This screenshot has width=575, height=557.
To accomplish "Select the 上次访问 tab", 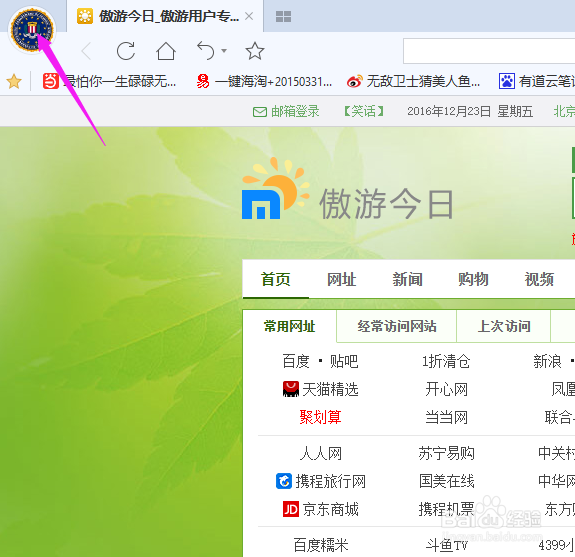I will (504, 326).
